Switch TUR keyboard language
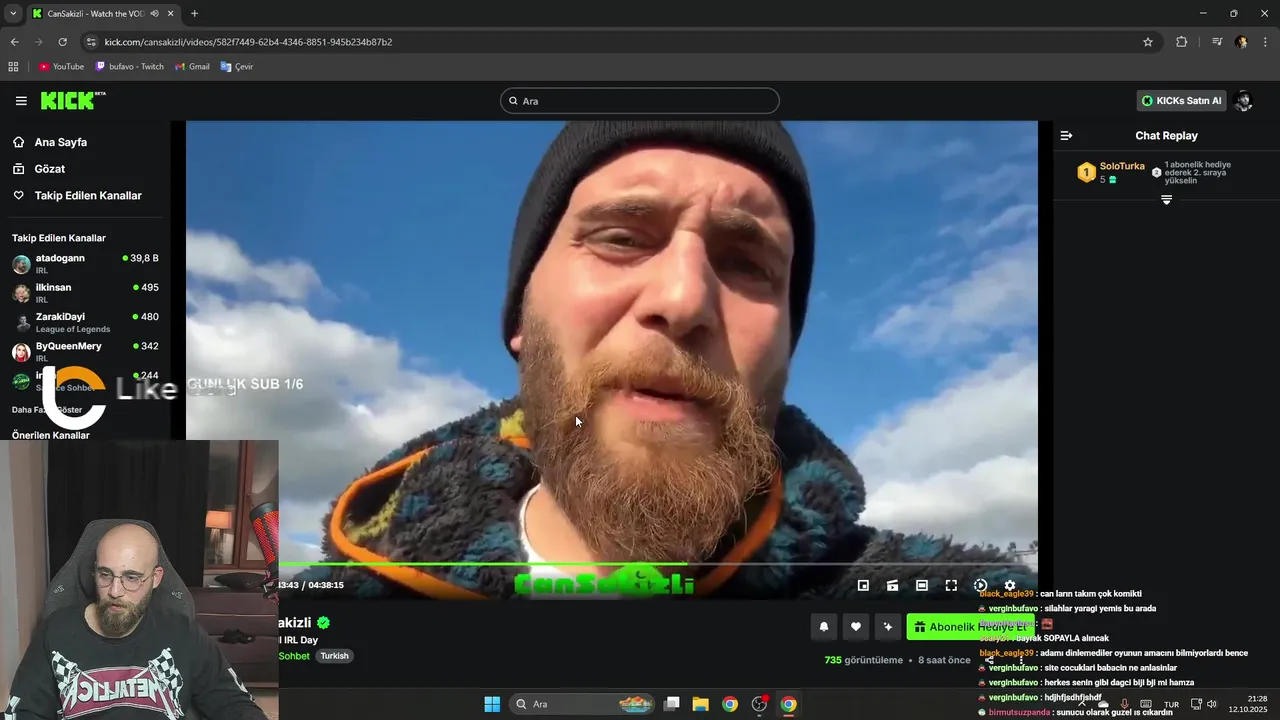This screenshot has width=1280, height=720. click(x=1171, y=704)
